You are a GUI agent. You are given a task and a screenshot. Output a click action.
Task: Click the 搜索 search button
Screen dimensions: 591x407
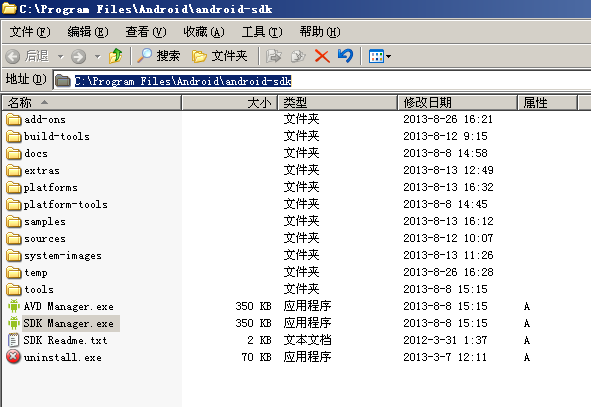[158, 56]
